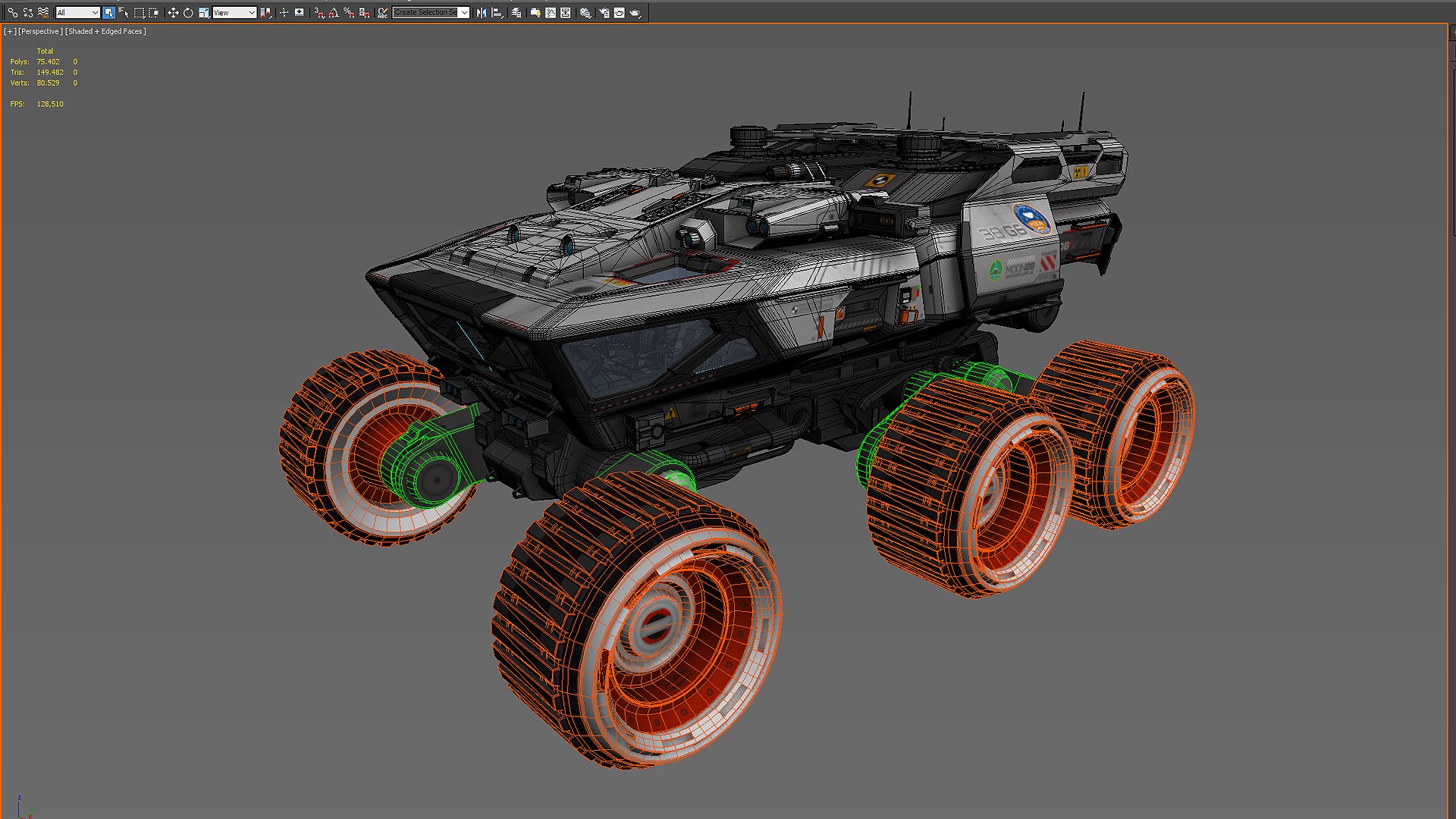Open Select by Name dialog icon
The image size is (1456, 819).
[x=124, y=13]
